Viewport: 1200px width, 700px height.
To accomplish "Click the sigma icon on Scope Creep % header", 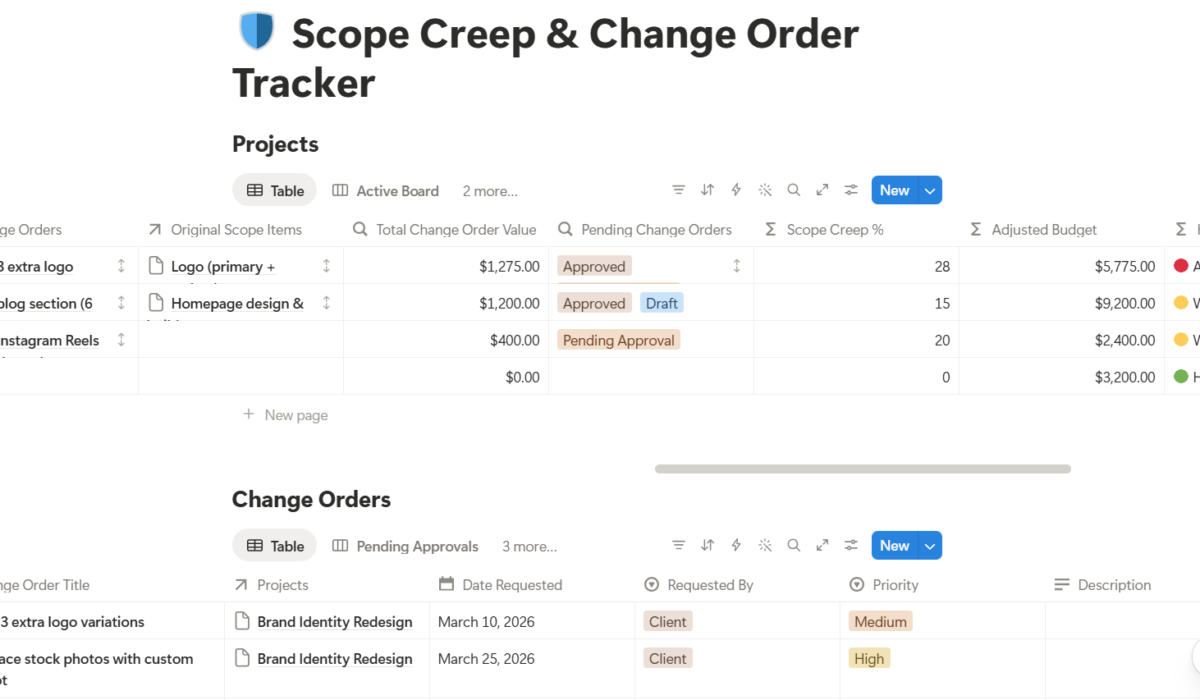I will [x=769, y=229].
